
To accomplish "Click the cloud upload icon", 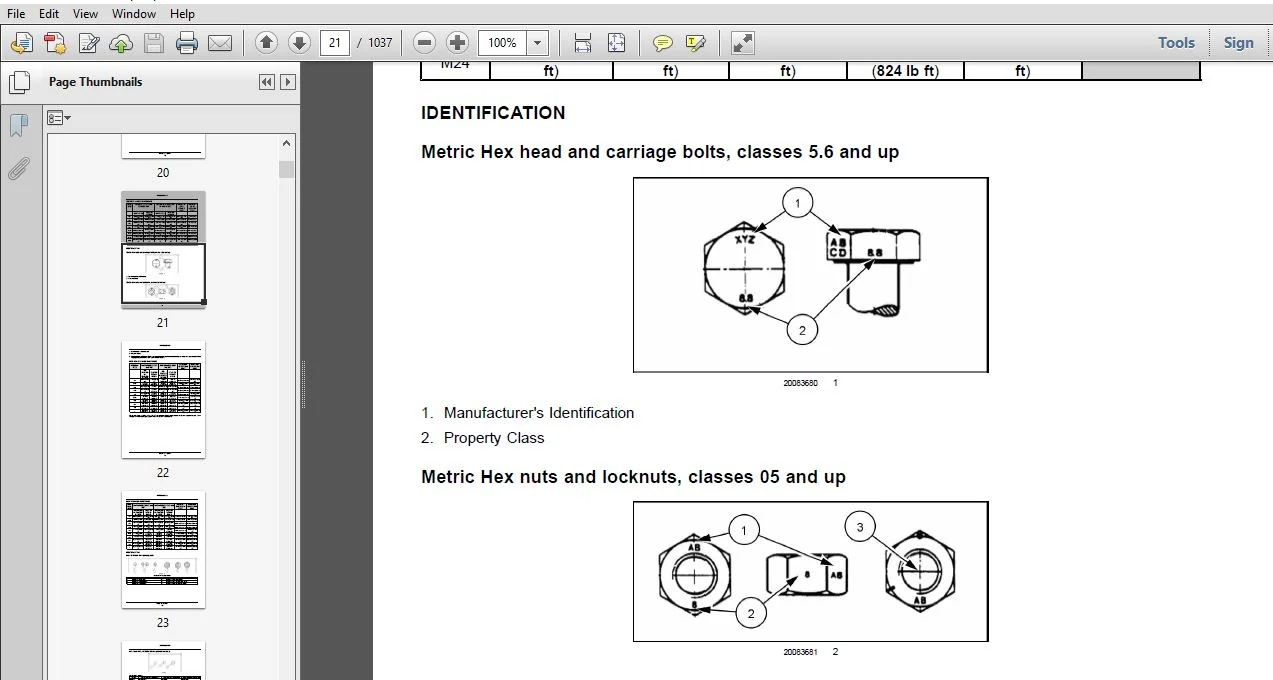I will (121, 43).
